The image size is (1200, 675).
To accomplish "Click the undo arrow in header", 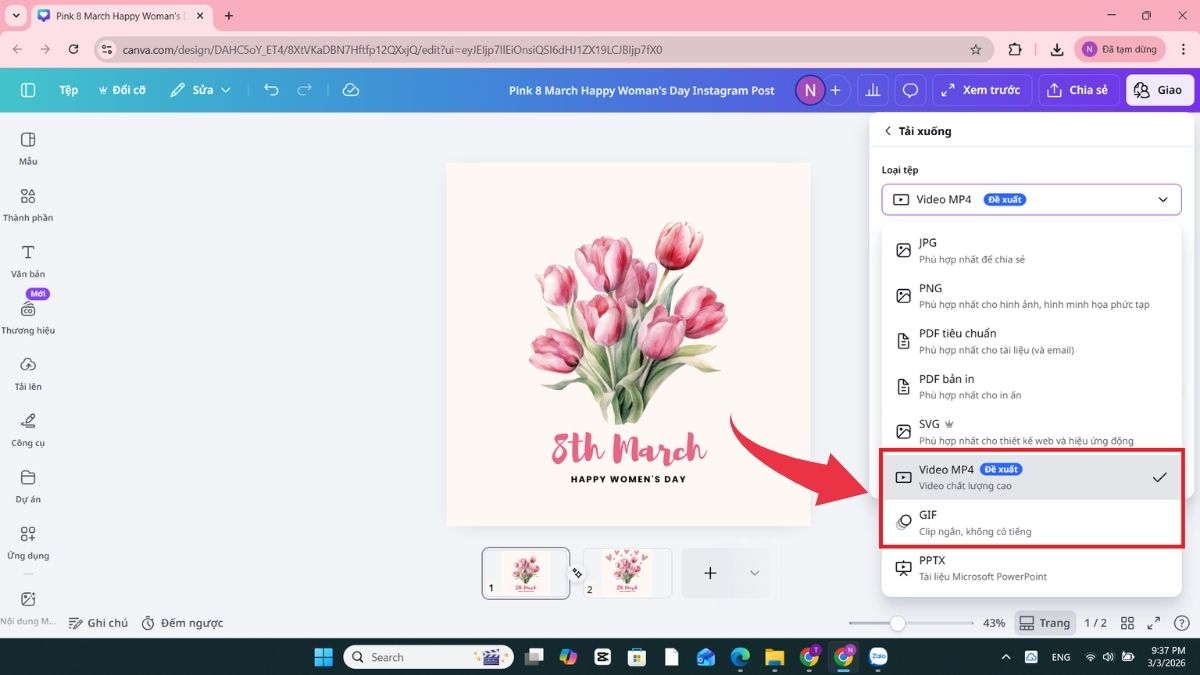I will pyautogui.click(x=271, y=90).
